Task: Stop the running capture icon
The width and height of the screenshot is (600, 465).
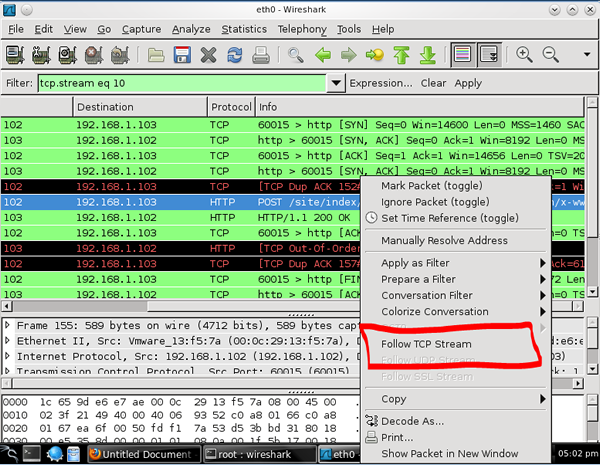Action: [x=94, y=55]
